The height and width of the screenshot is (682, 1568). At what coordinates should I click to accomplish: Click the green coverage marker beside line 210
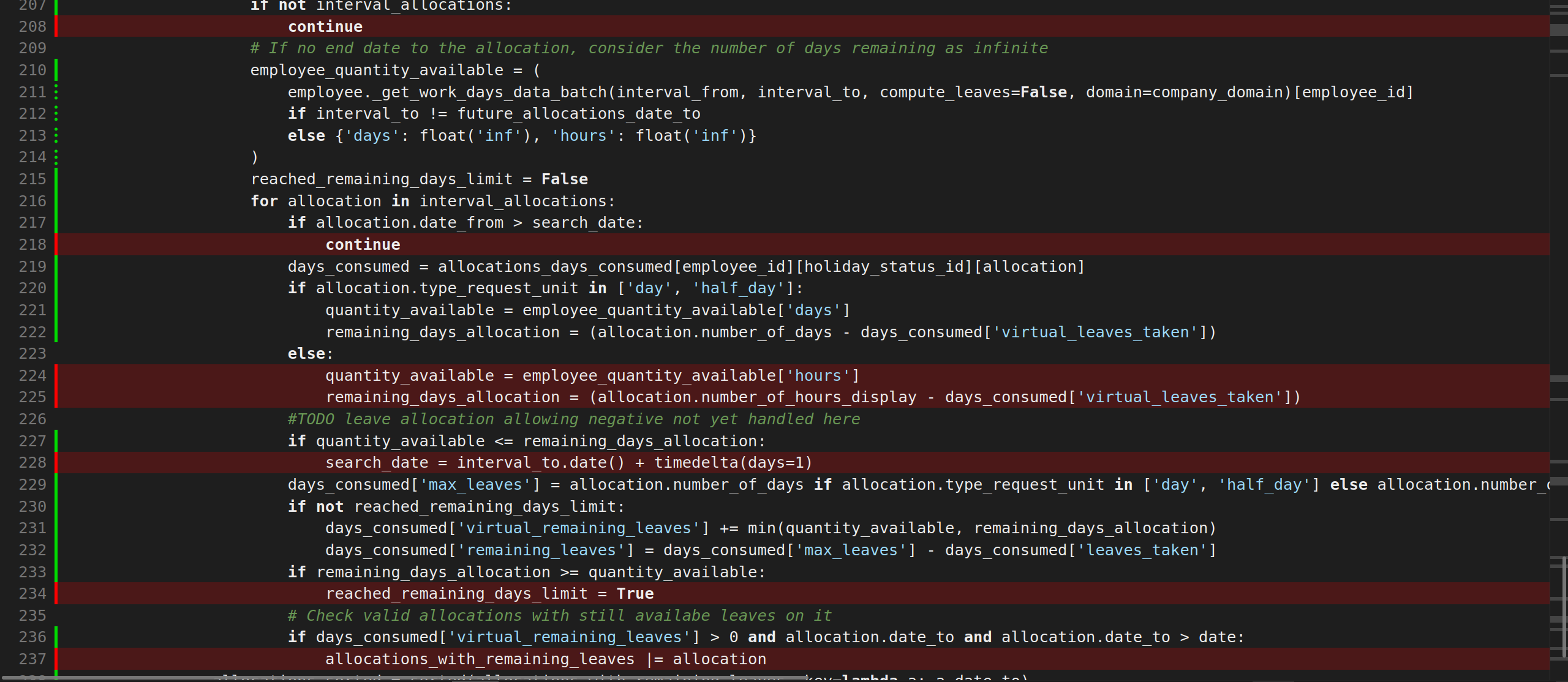[56, 70]
